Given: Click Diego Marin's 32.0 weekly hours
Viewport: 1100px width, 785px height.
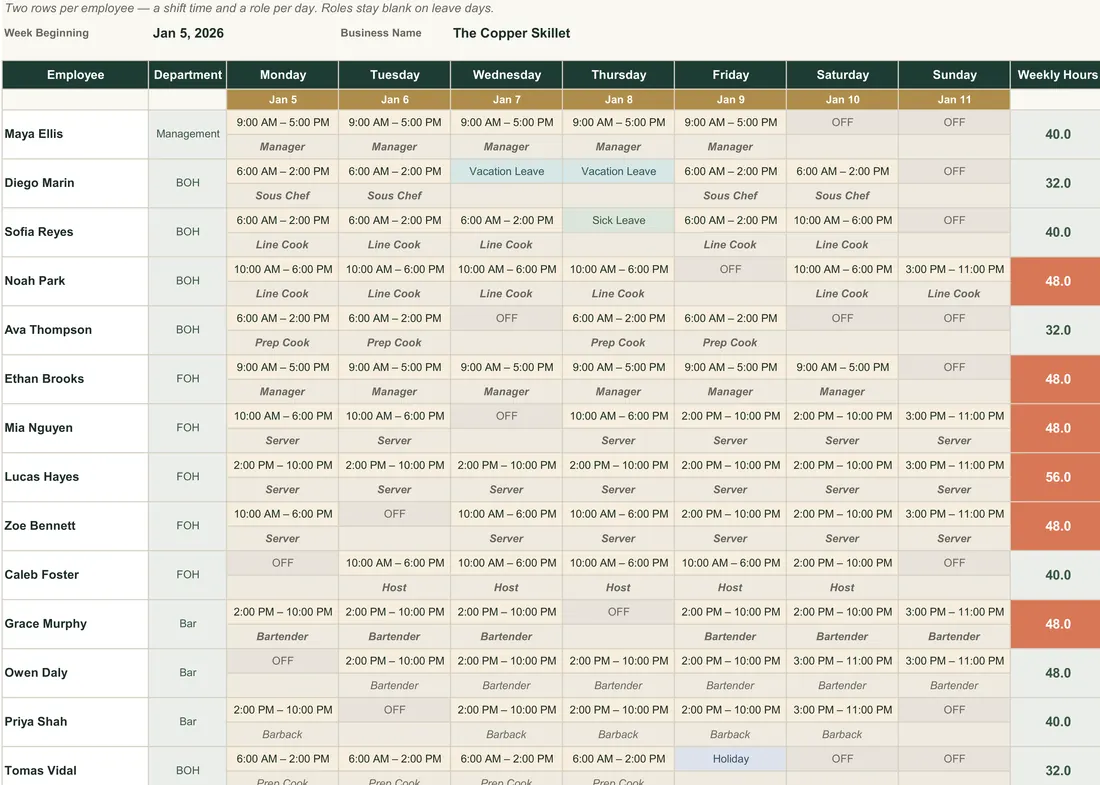Looking at the screenshot, I should 1057,183.
